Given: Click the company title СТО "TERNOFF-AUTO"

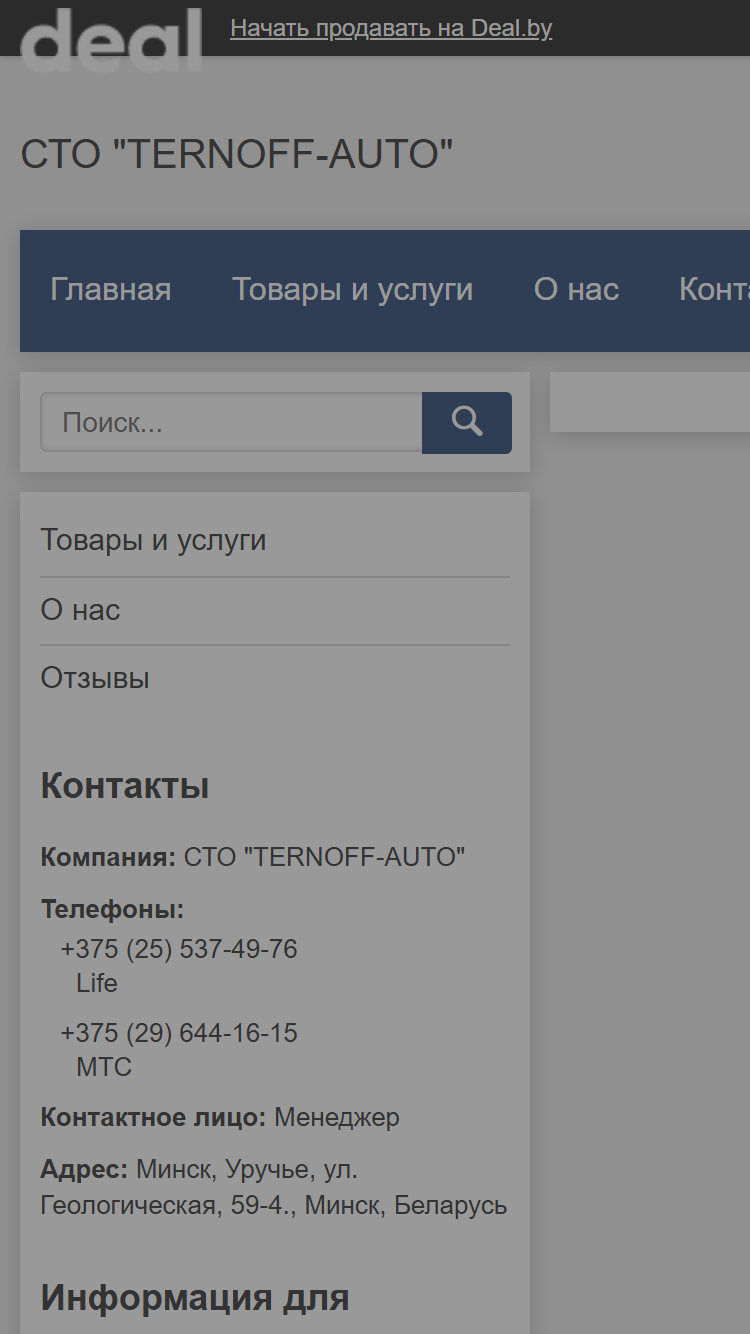Looking at the screenshot, I should click(237, 155).
